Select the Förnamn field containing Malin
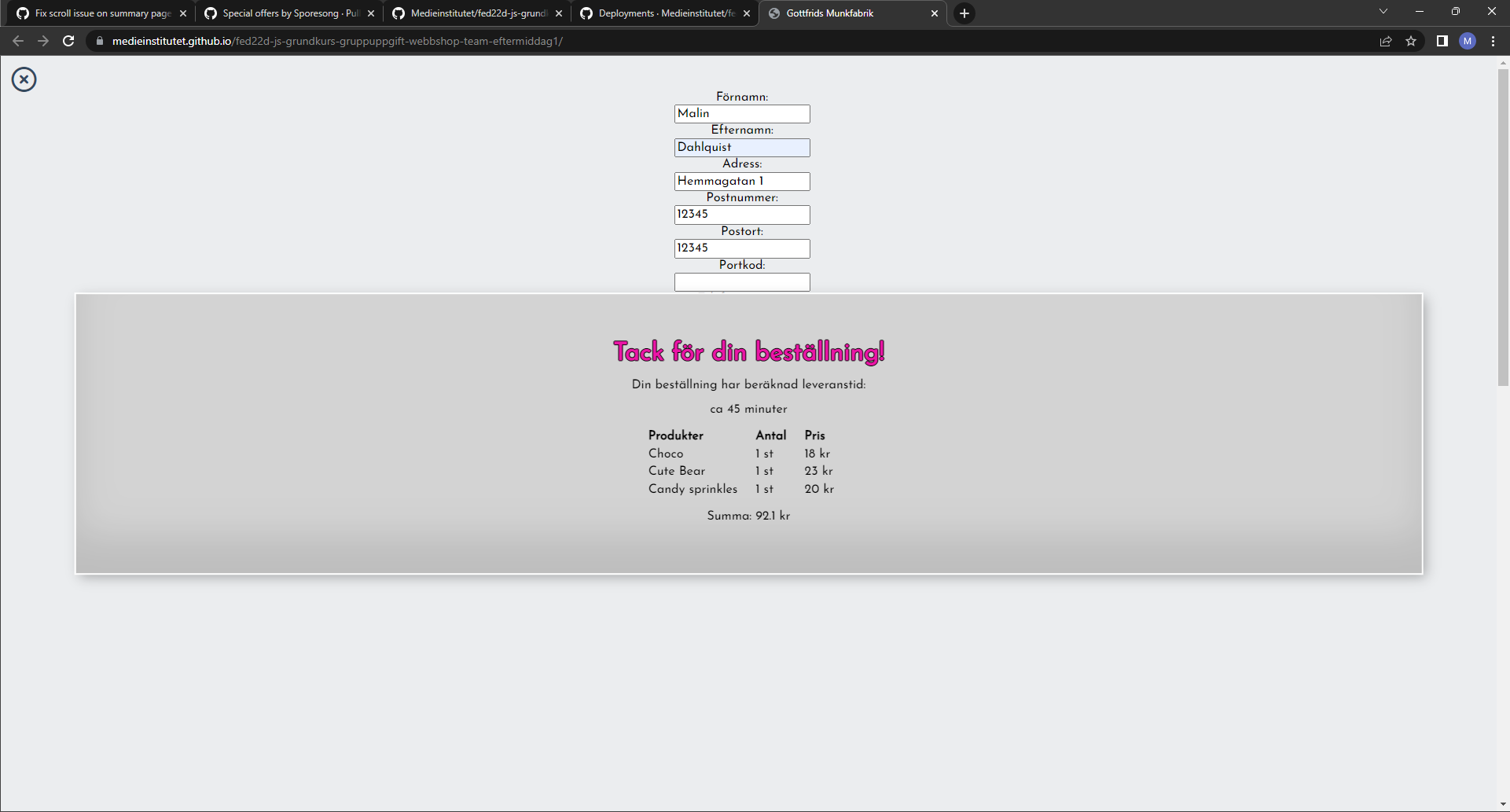1510x812 pixels. coord(741,113)
